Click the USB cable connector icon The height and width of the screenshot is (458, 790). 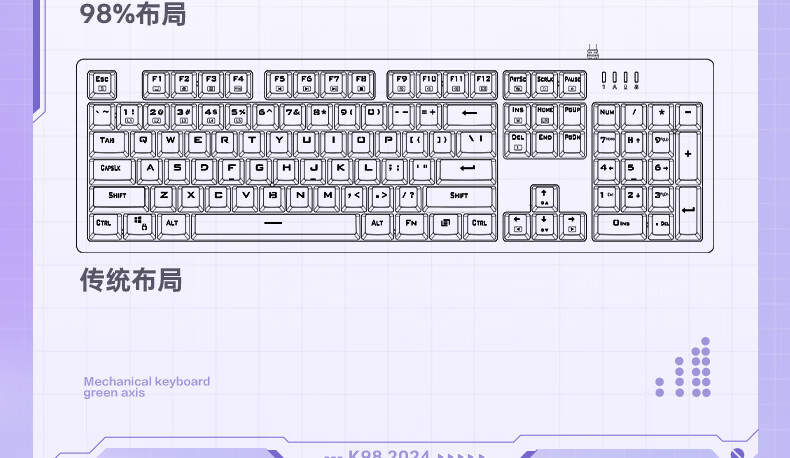[x=593, y=50]
